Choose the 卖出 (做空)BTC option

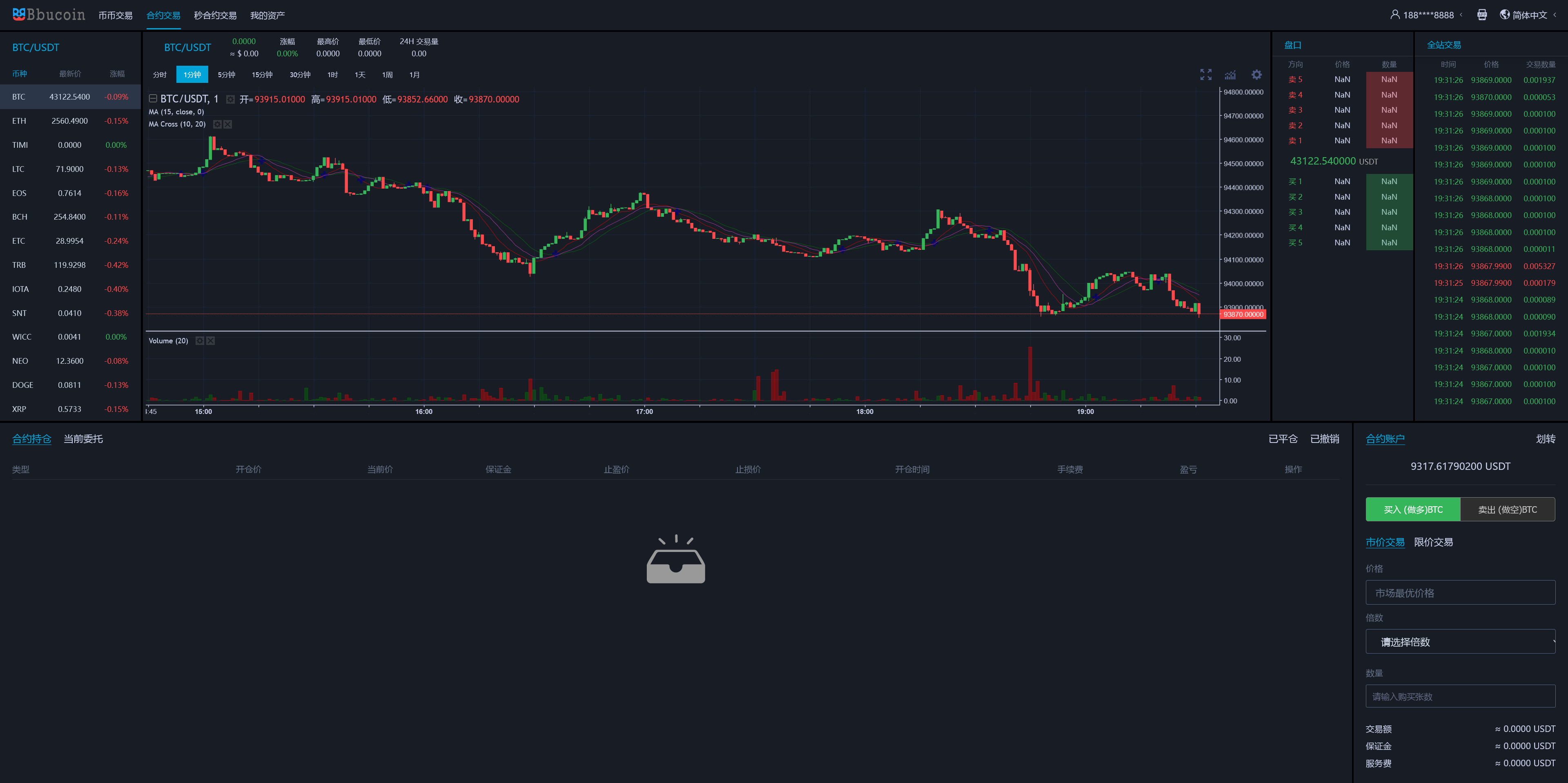pyautogui.click(x=1507, y=509)
